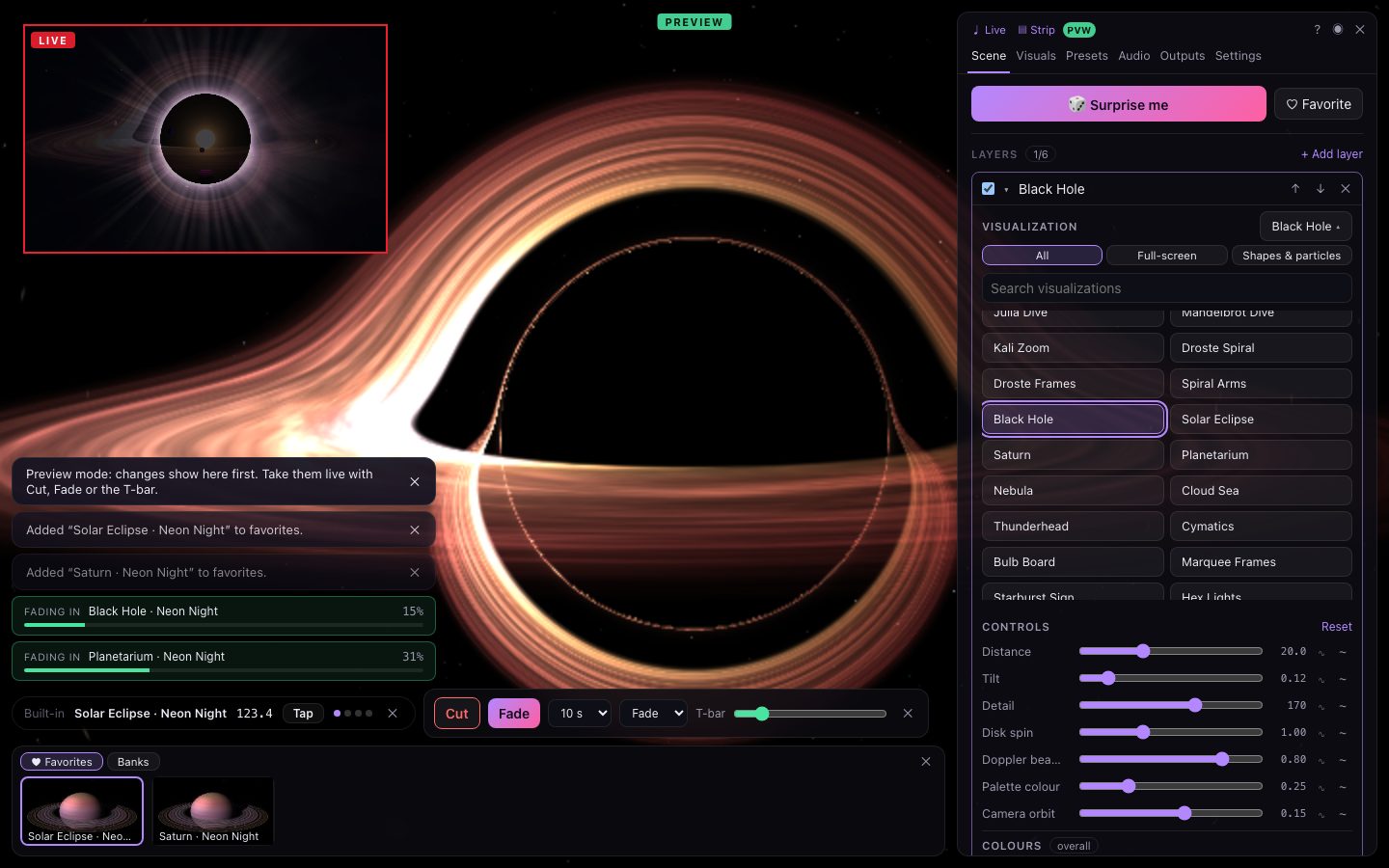
Task: Remove the Black Hole layer
Action: click(1346, 189)
